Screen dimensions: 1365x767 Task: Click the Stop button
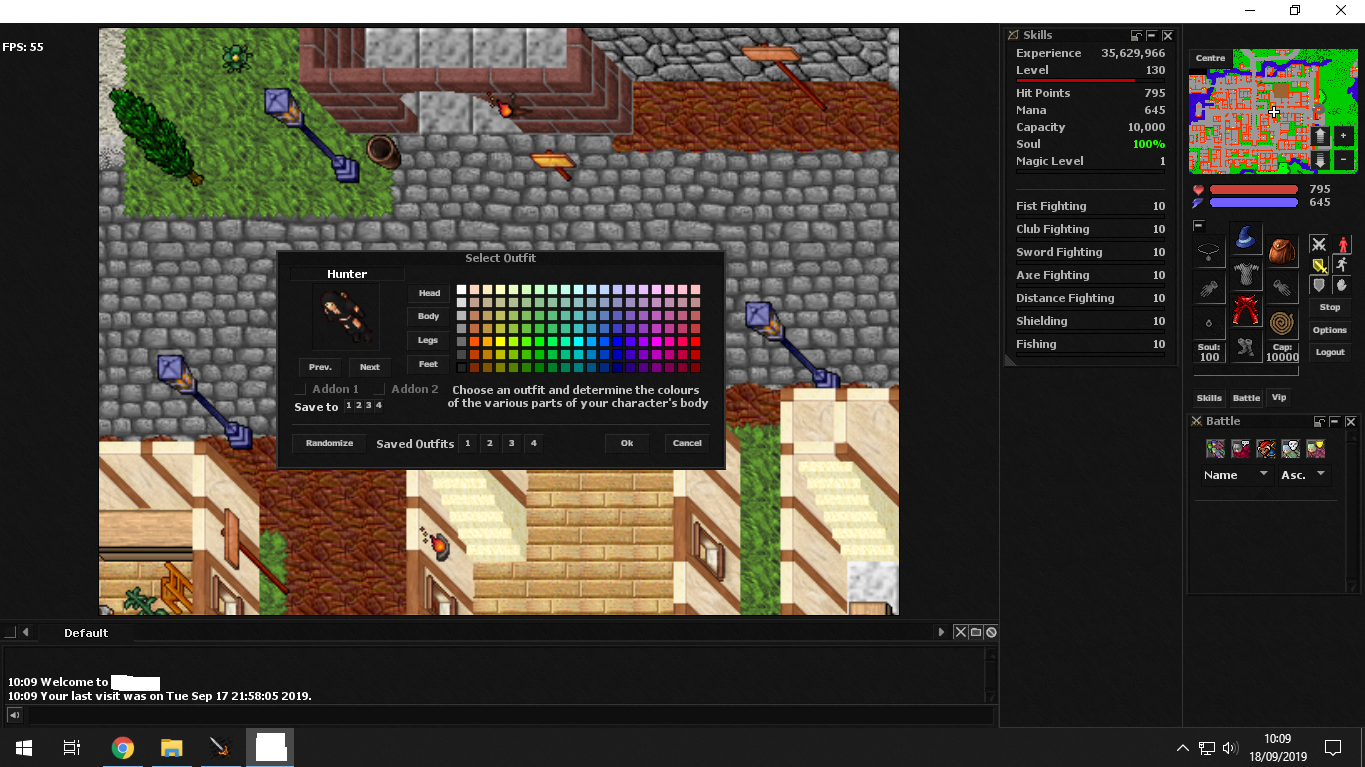click(x=1330, y=308)
